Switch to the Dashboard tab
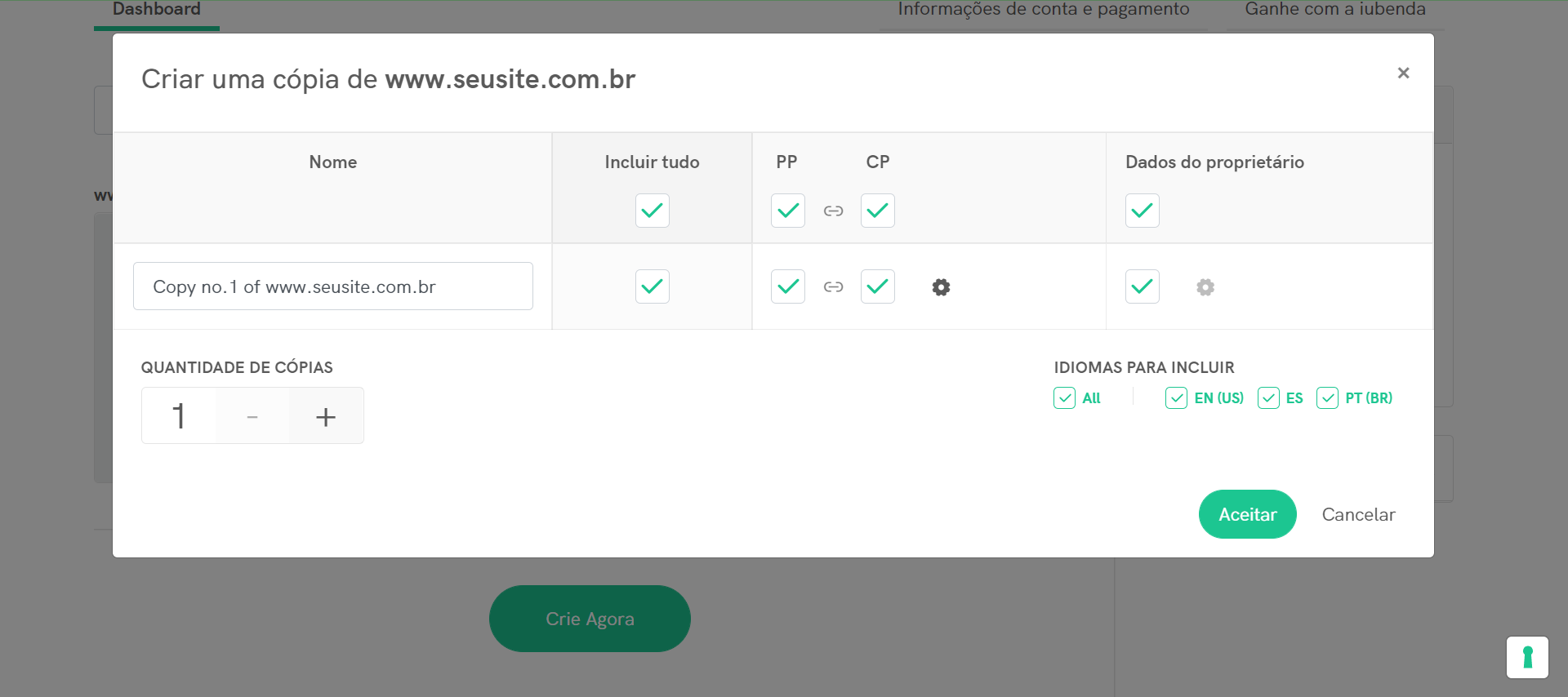Screen dimensions: 1568x697 coord(156,10)
